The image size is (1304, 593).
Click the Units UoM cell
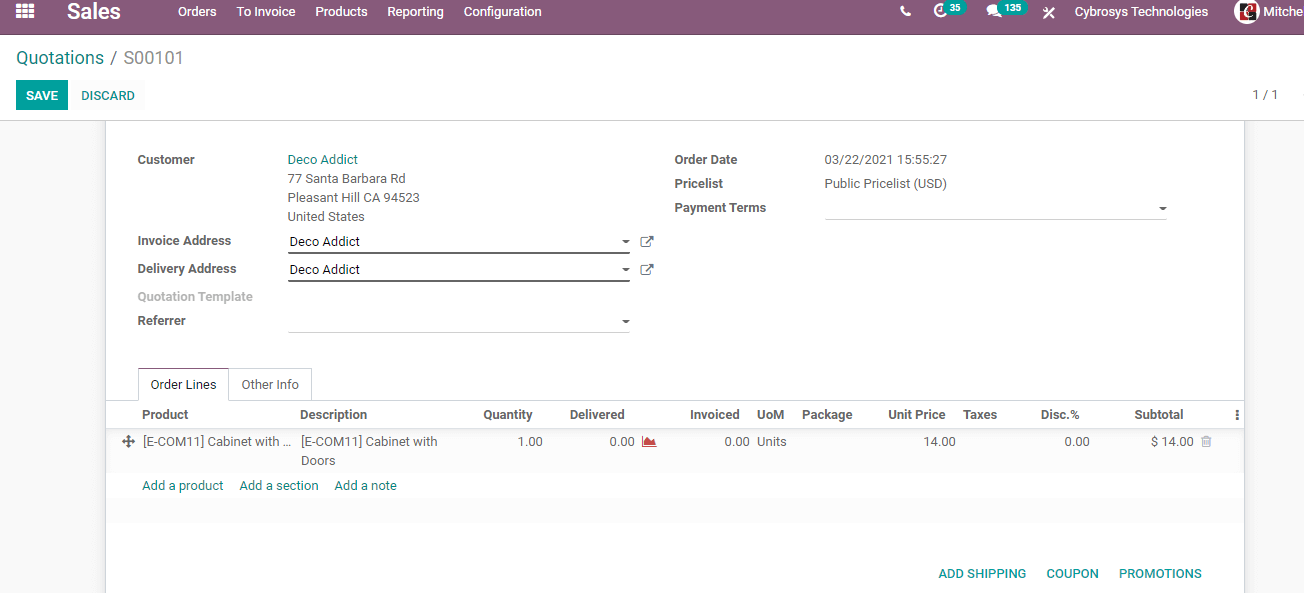772,442
